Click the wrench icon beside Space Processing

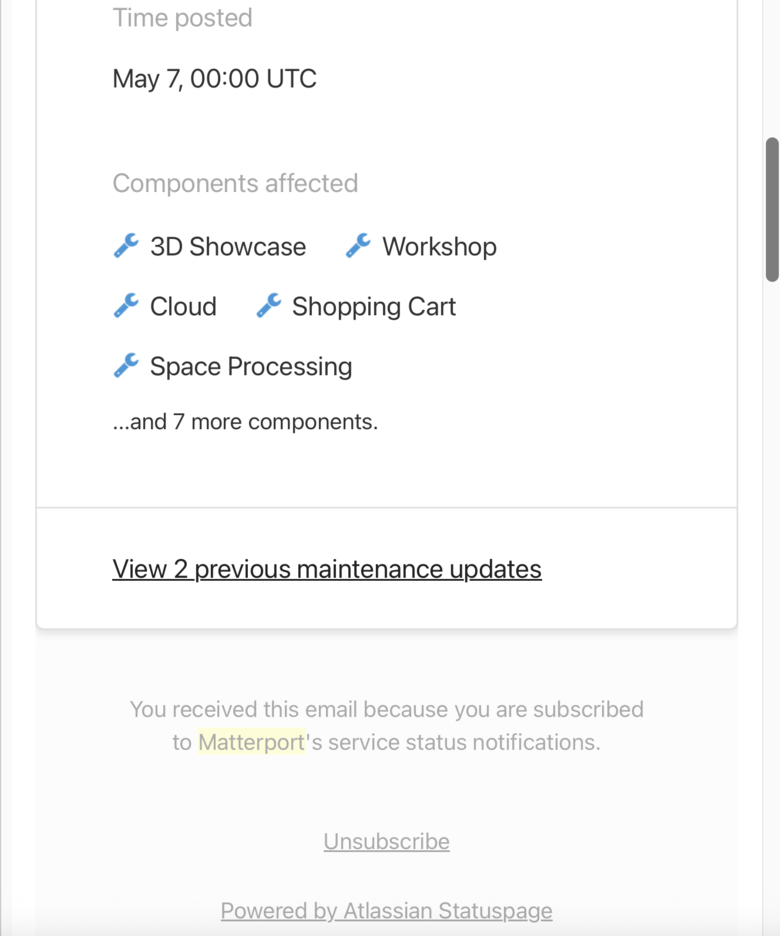pos(126,365)
